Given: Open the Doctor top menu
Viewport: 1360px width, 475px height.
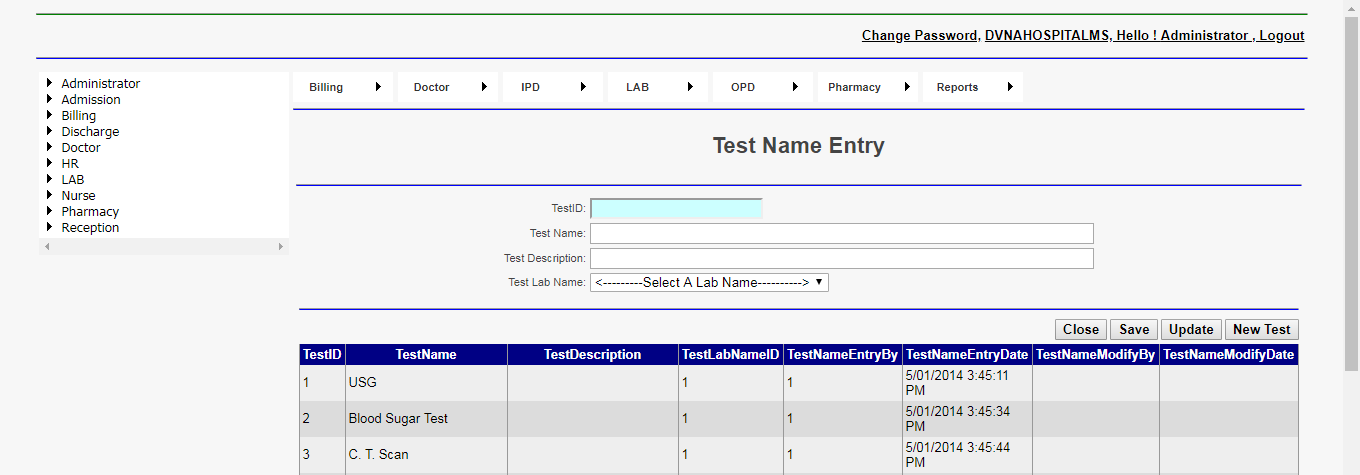Looking at the screenshot, I should coord(448,87).
